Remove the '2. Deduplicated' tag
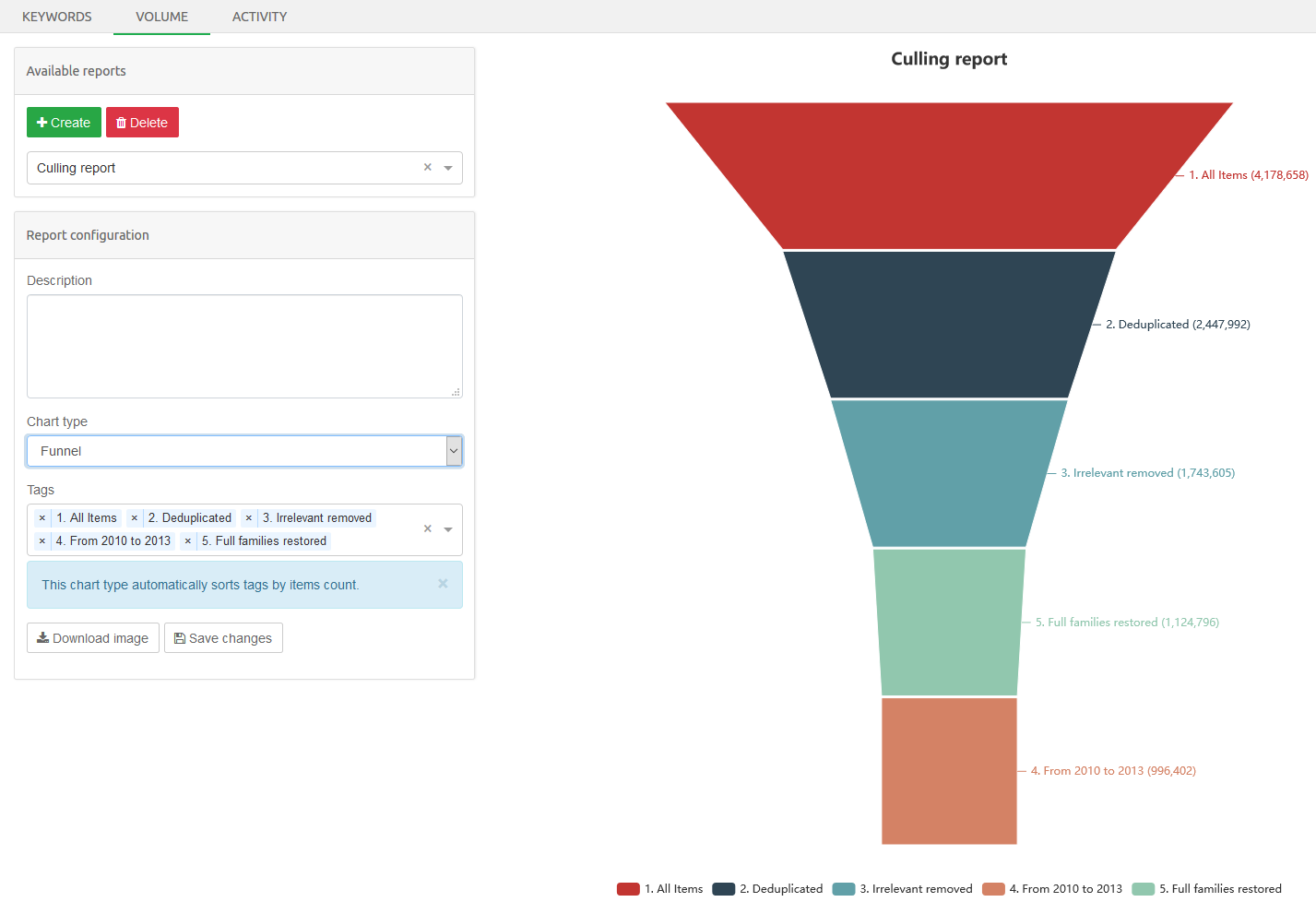Screen dimensions: 1316x902 pyautogui.click(x=135, y=518)
